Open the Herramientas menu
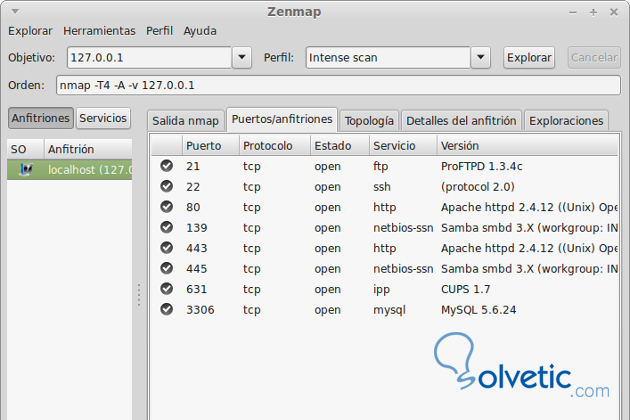Image resolution: width=630 pixels, height=420 pixels. coord(99,31)
